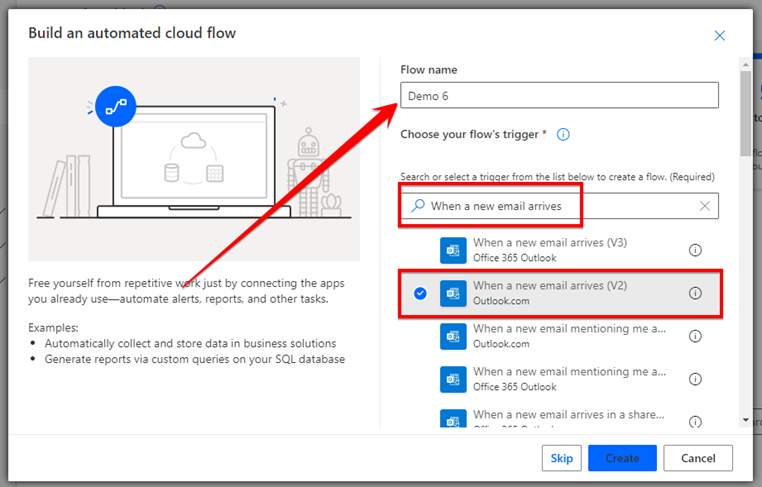Select Office 365 new email mentioning me trigger

click(559, 379)
